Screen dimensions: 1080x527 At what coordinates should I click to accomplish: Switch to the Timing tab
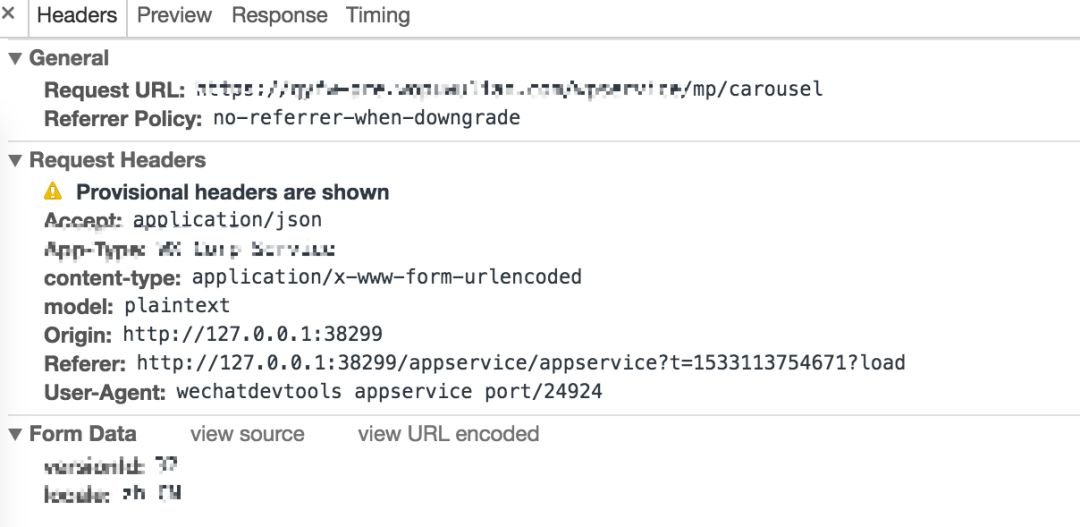point(377,15)
